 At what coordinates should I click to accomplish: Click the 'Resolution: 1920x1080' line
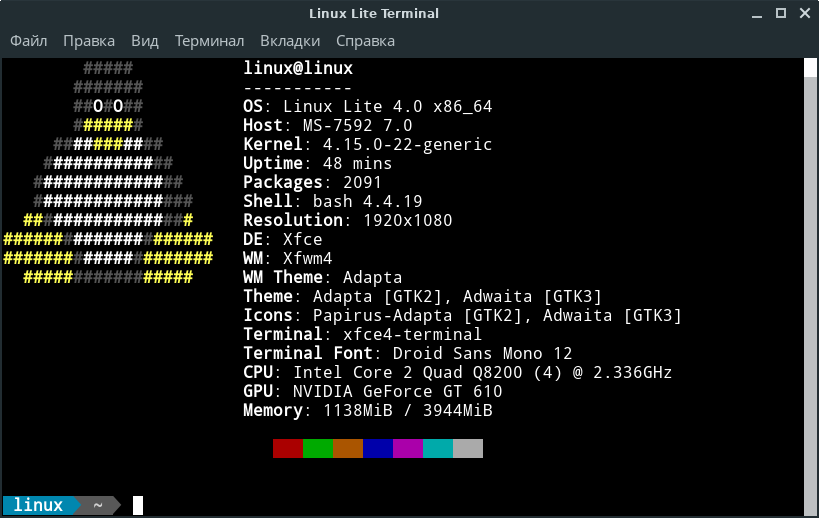click(x=348, y=220)
